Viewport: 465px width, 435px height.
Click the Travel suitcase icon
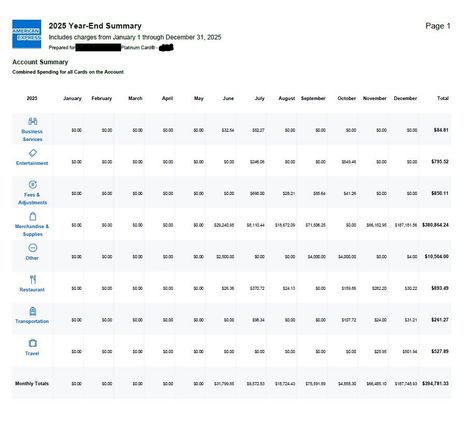click(x=33, y=343)
